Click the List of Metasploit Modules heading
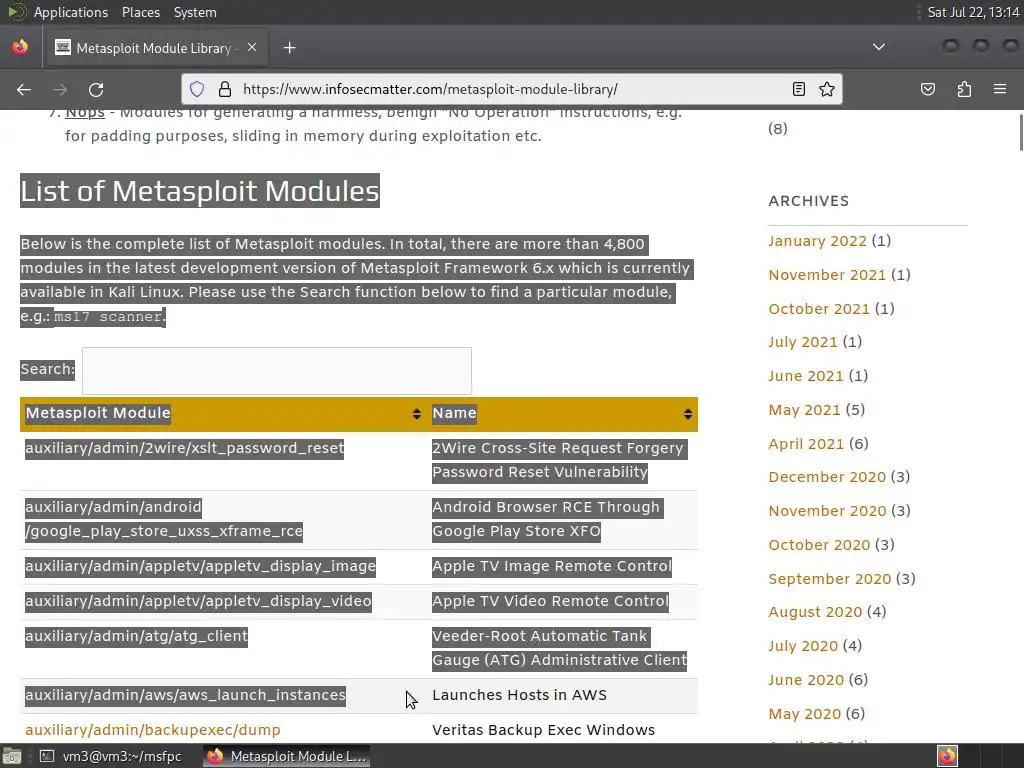This screenshot has height=768, width=1024. [200, 191]
